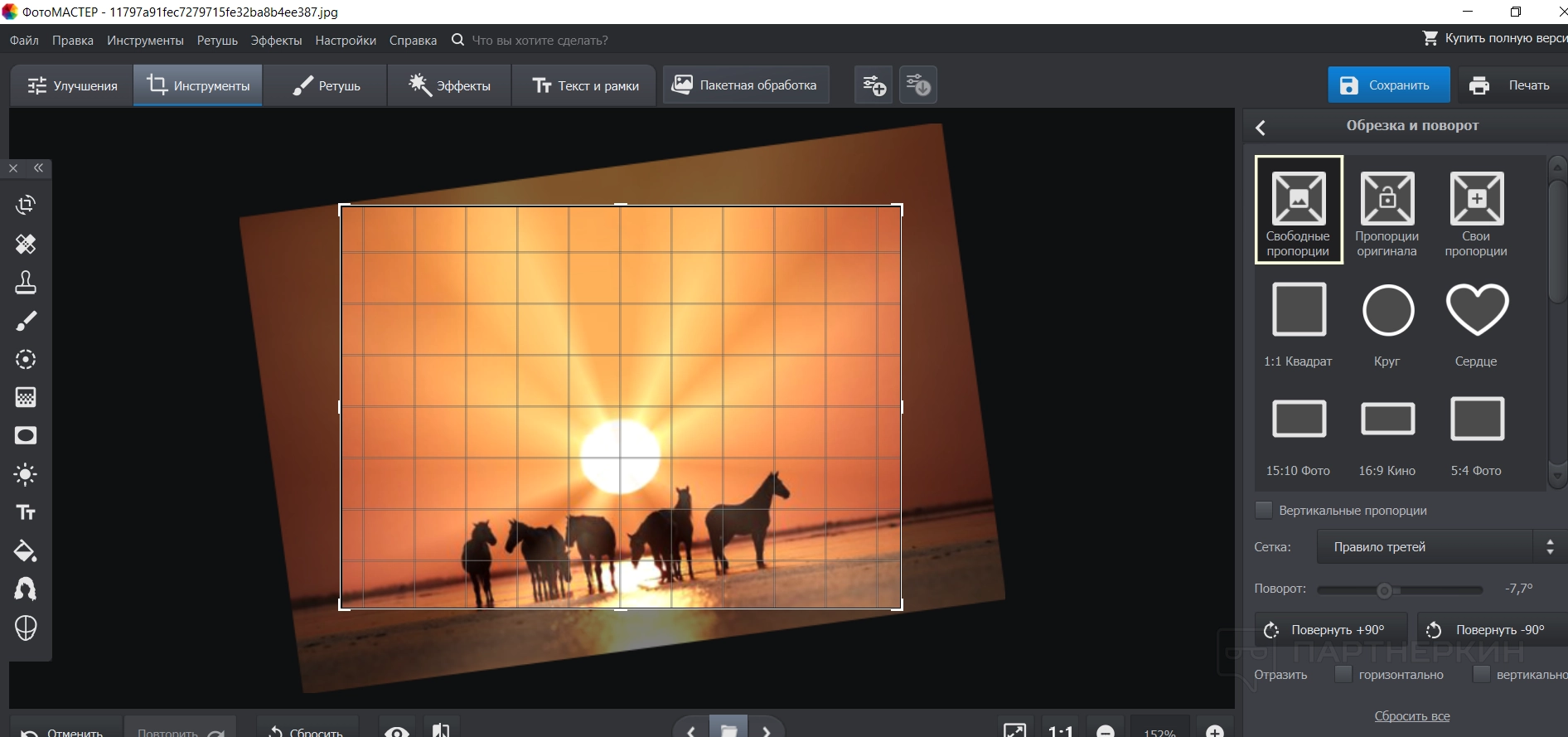Click the Сохранить button
Viewport: 1568px width, 737px height.
coord(1388,85)
